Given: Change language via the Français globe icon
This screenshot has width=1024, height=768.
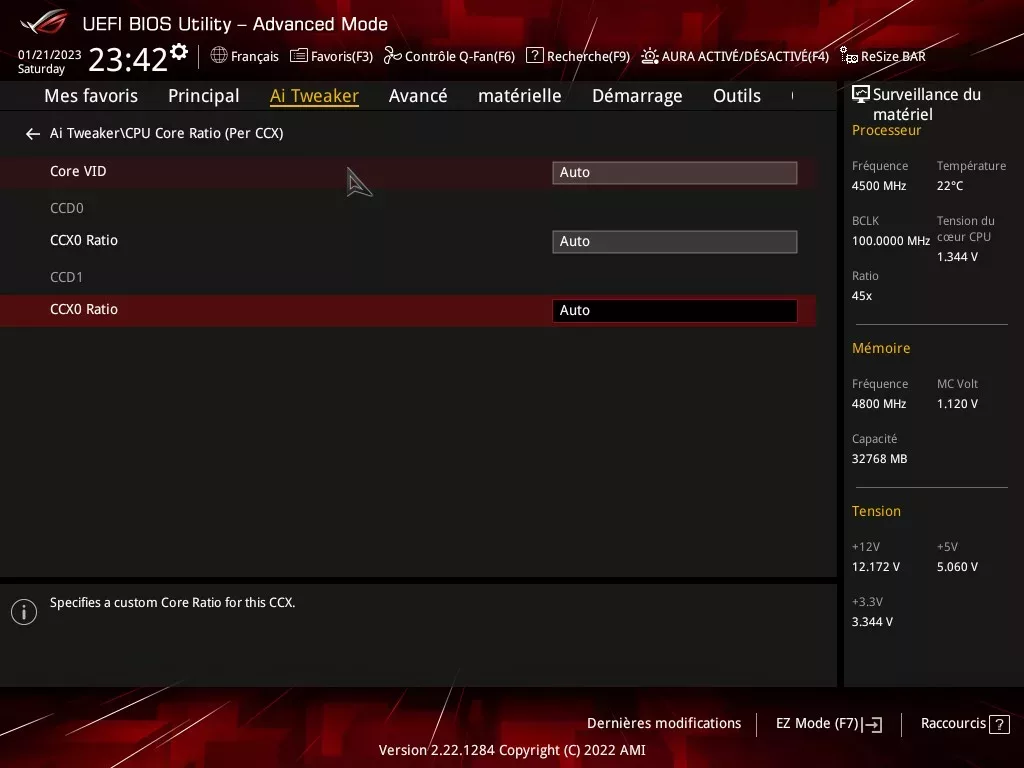Looking at the screenshot, I should [x=219, y=56].
